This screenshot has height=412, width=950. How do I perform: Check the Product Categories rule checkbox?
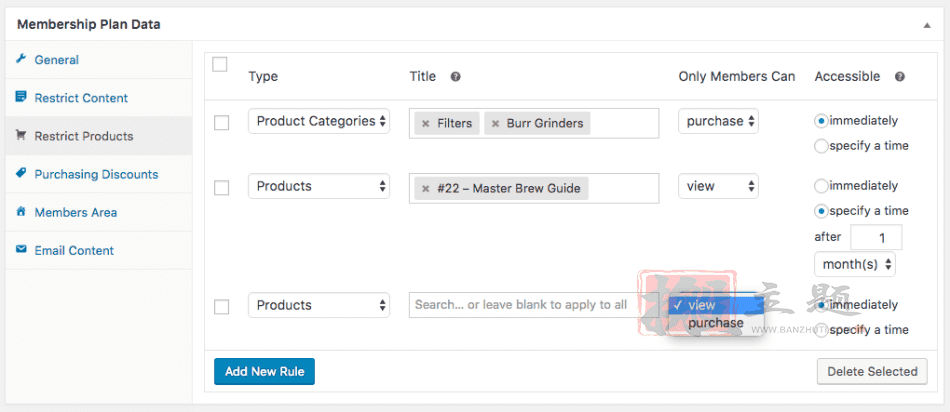pyautogui.click(x=222, y=123)
